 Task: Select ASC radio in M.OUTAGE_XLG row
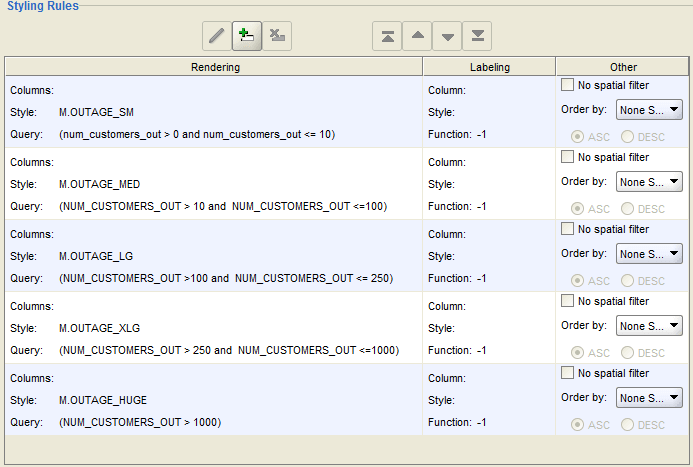pyautogui.click(x=577, y=353)
